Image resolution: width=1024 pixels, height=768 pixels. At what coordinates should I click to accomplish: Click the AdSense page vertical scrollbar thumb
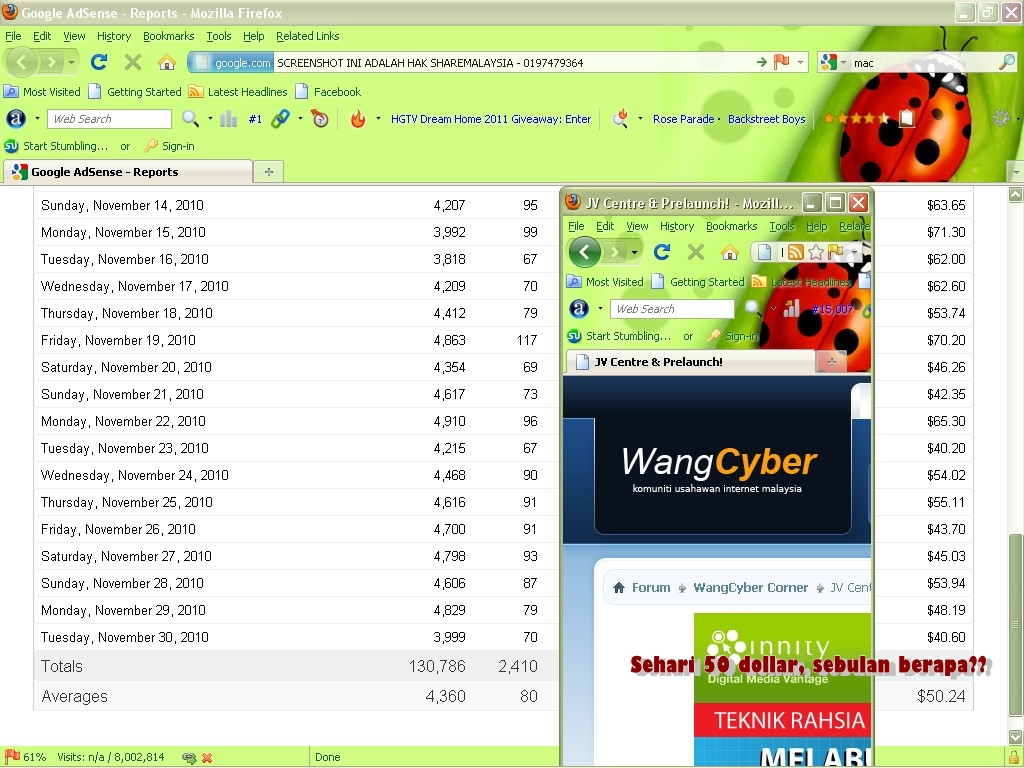(x=1016, y=624)
